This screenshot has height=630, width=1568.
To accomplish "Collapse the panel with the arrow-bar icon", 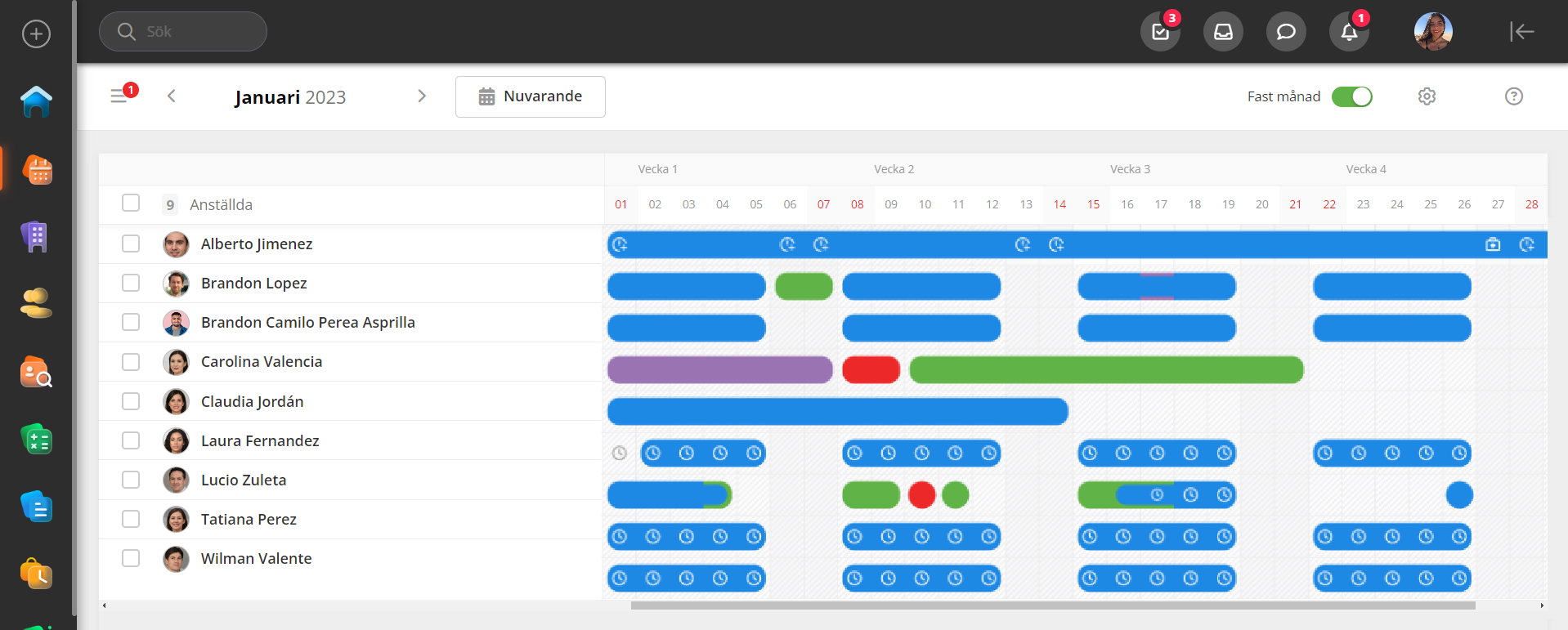I will click(x=1521, y=32).
